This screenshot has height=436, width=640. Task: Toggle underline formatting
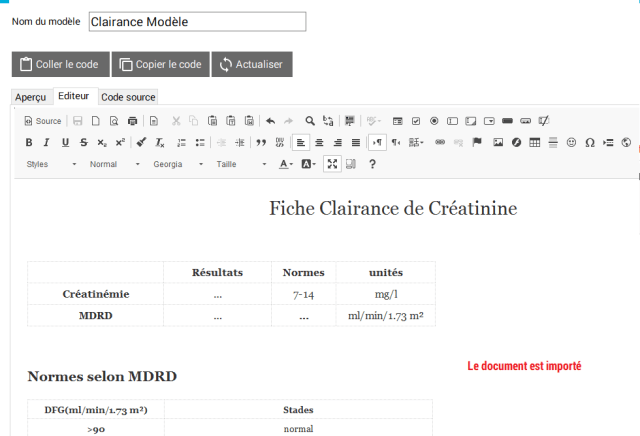coord(65,142)
